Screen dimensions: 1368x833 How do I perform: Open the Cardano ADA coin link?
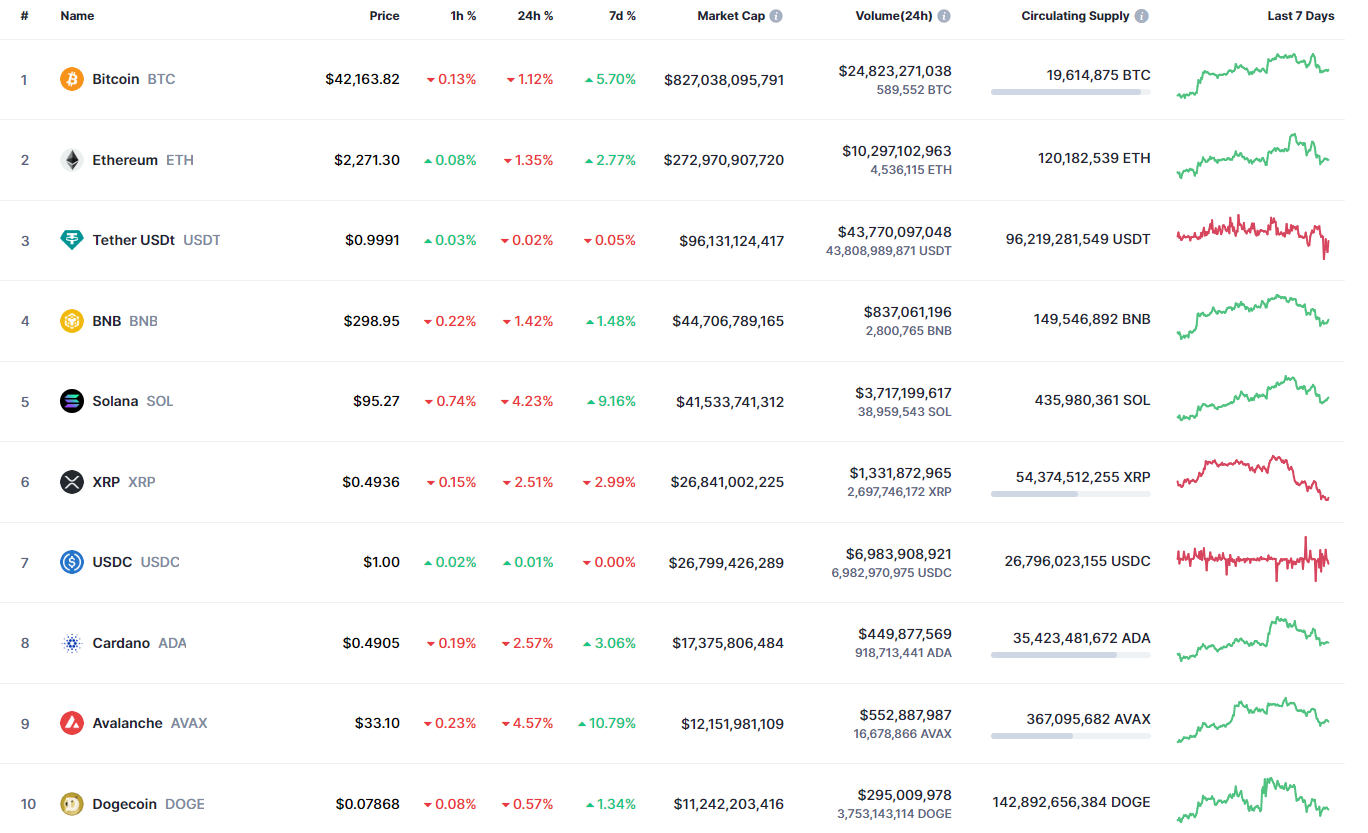pos(122,643)
